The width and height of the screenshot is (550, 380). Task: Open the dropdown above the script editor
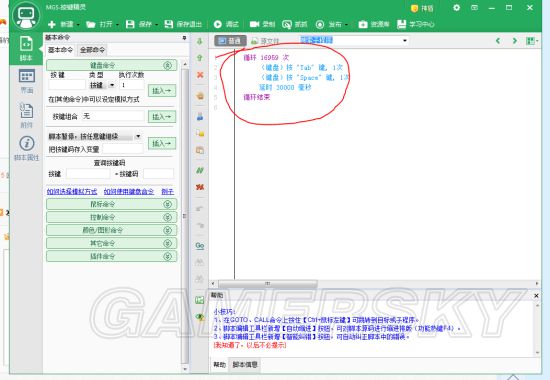pos(354,40)
